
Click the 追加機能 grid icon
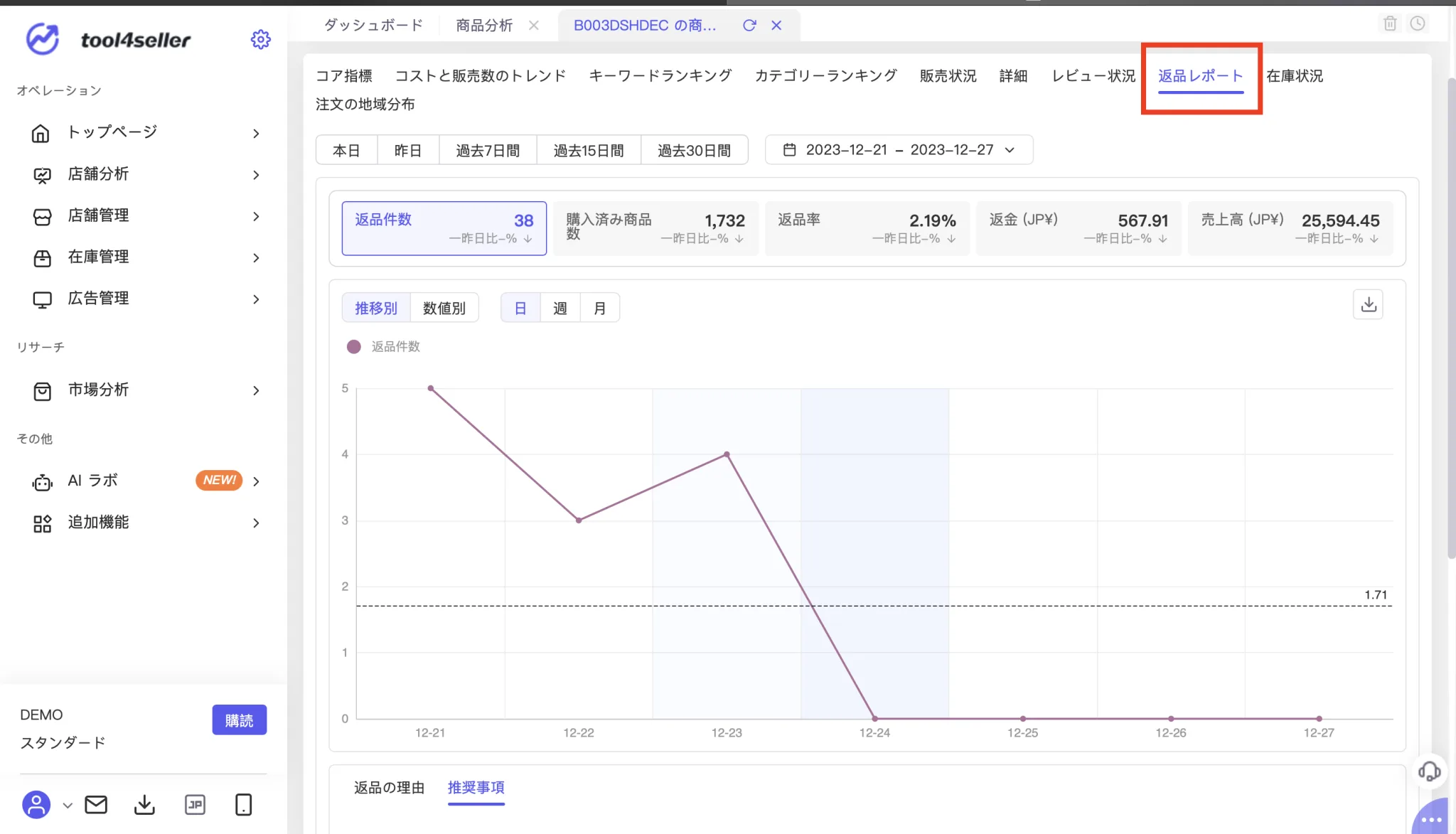pos(42,523)
